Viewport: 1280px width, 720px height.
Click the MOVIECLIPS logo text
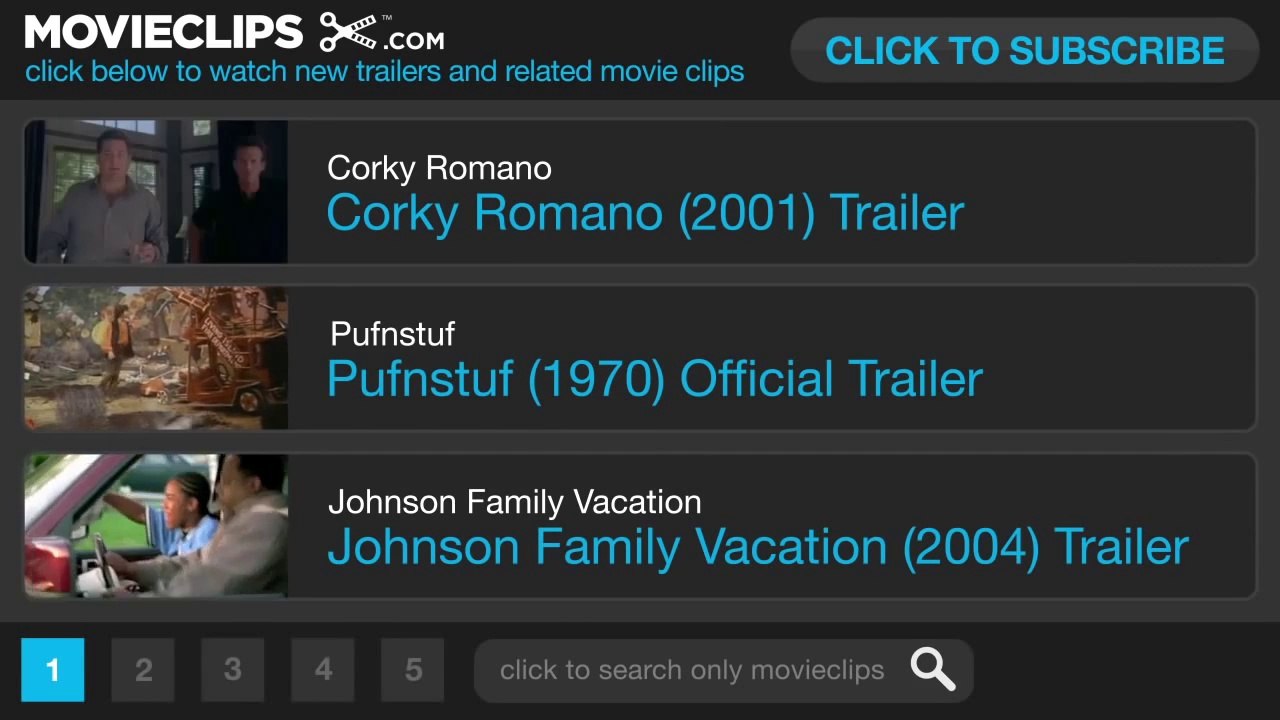pos(163,32)
